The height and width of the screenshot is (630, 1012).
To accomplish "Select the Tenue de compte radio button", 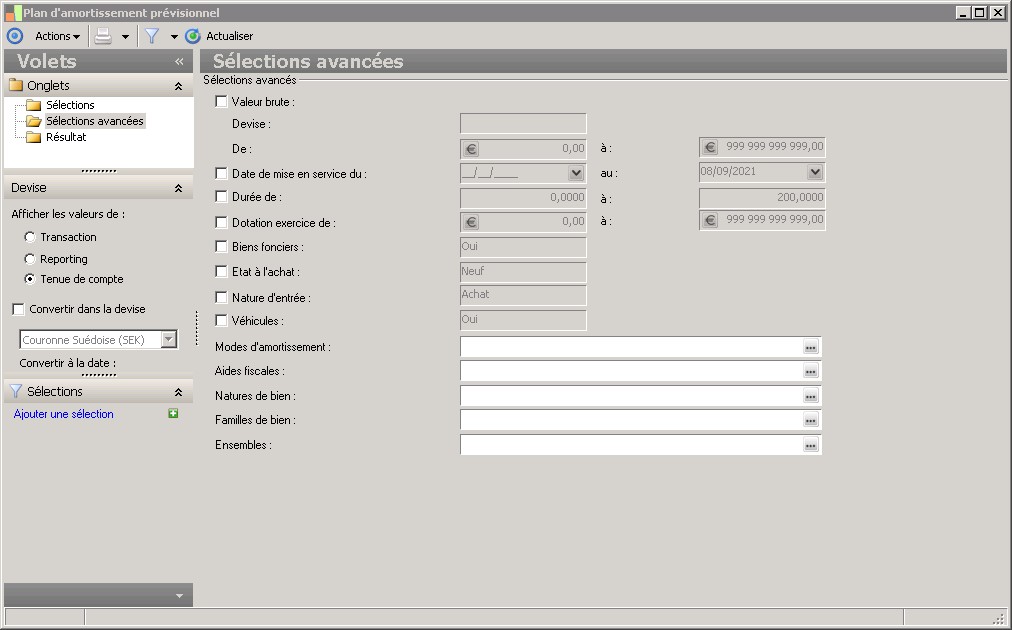I will coord(30,279).
